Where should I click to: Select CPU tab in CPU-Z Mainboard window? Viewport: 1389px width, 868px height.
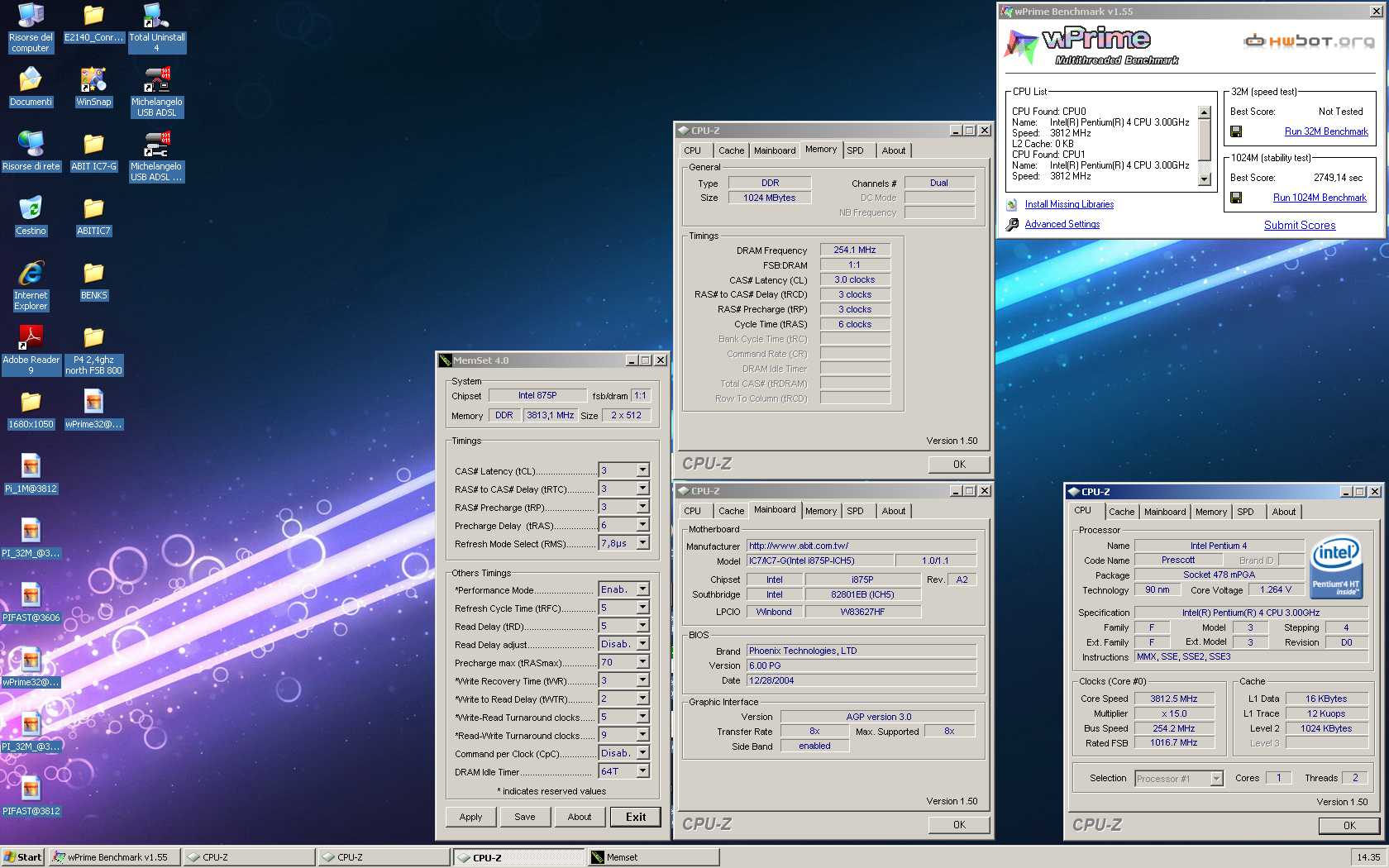tap(693, 511)
